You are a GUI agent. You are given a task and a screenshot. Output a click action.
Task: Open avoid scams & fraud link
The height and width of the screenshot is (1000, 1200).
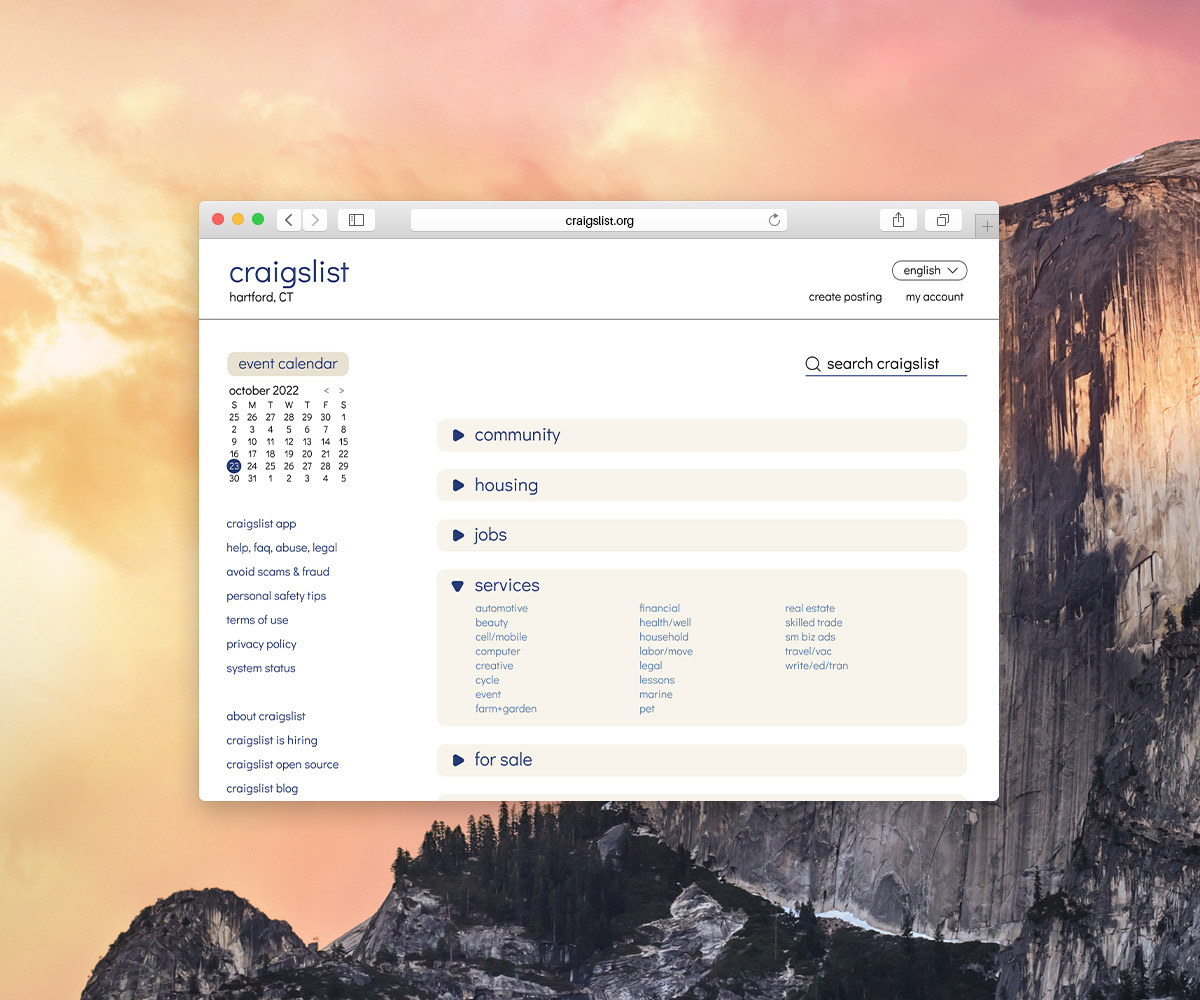pos(278,572)
